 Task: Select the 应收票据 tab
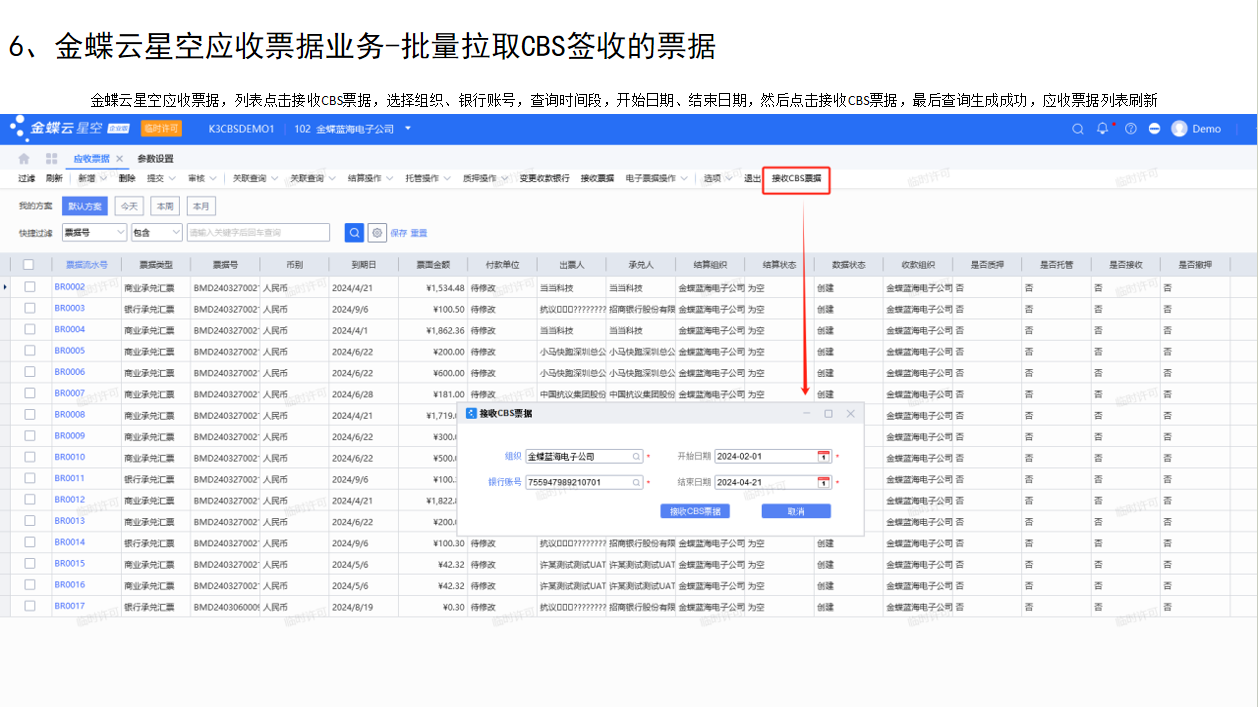[91, 159]
